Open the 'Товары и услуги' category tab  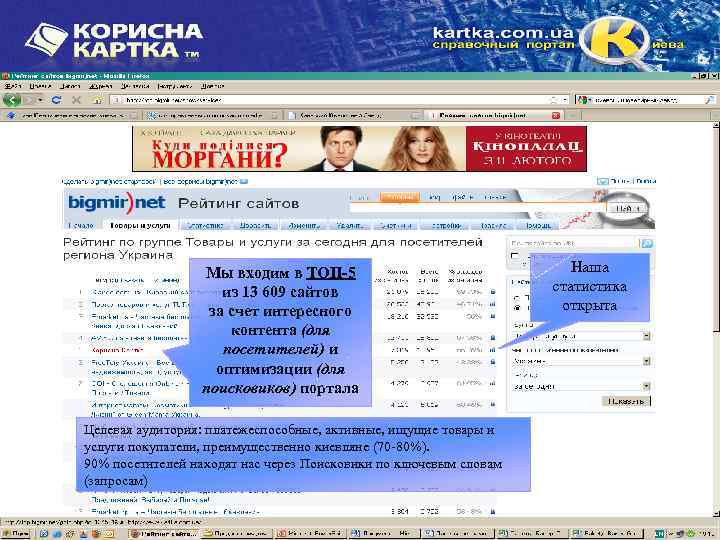[x=140, y=225]
